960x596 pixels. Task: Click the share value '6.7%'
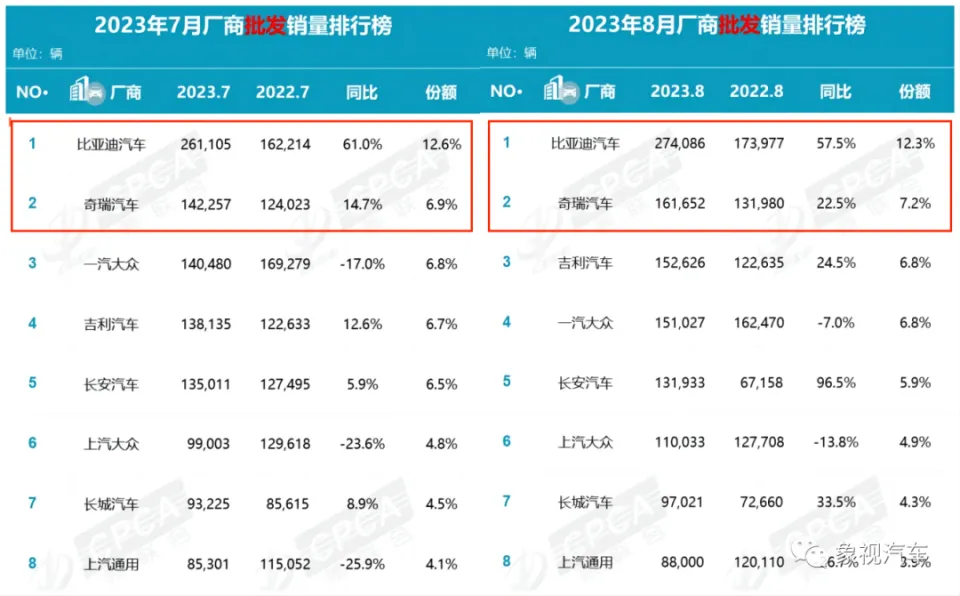coord(441,324)
